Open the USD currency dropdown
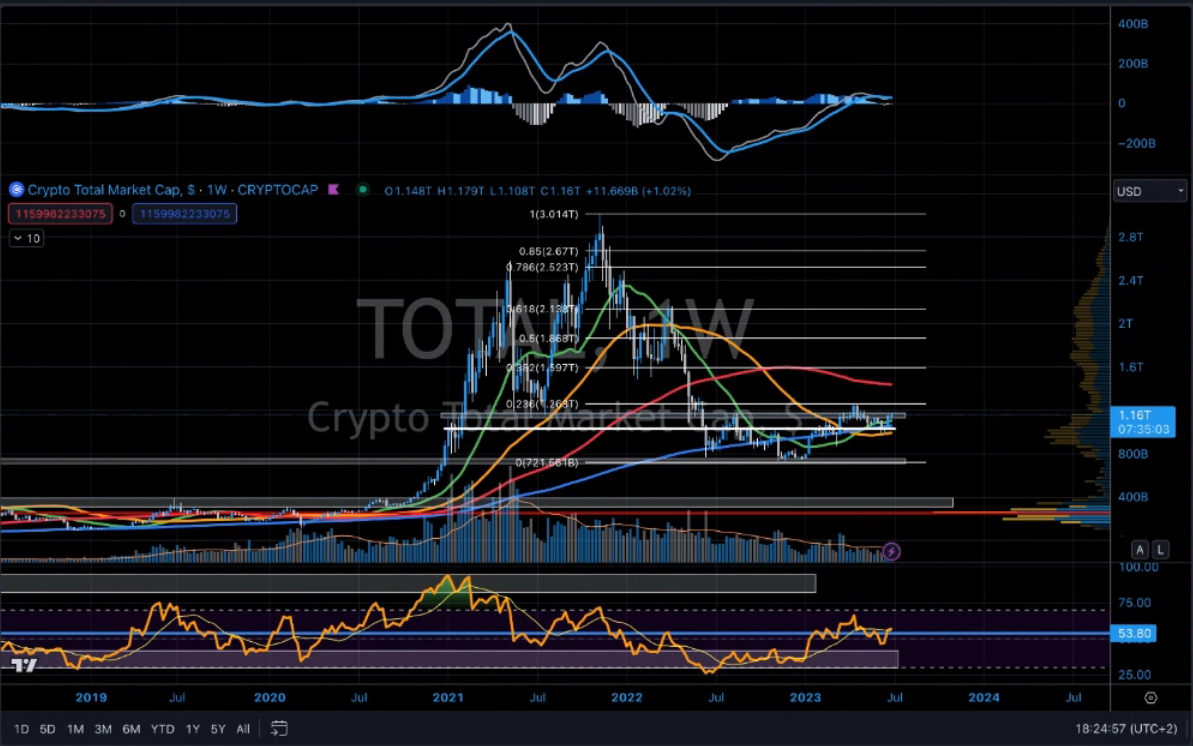This screenshot has width=1193, height=746. tap(1150, 191)
